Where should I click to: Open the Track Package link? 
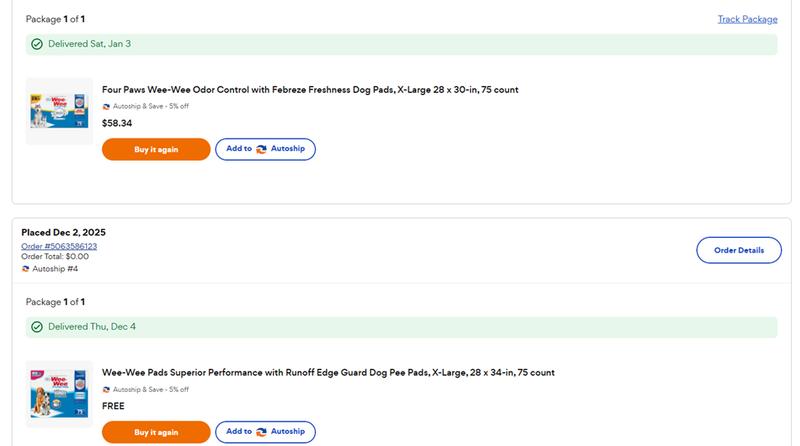click(x=747, y=19)
